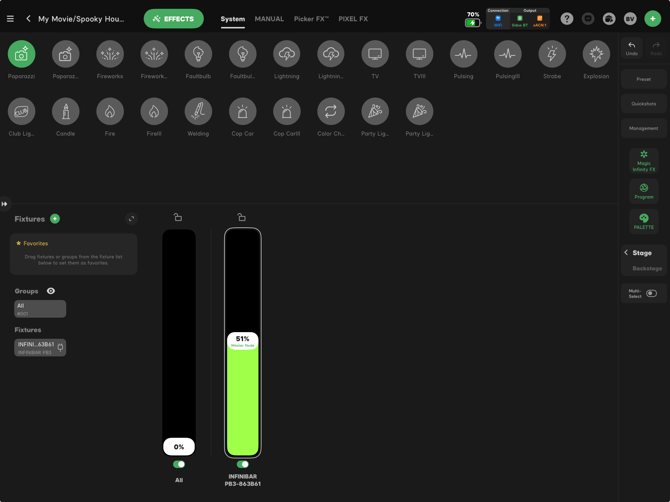This screenshot has width=670, height=502.
Task: Collapse the Stage section chevron
Action: click(626, 252)
